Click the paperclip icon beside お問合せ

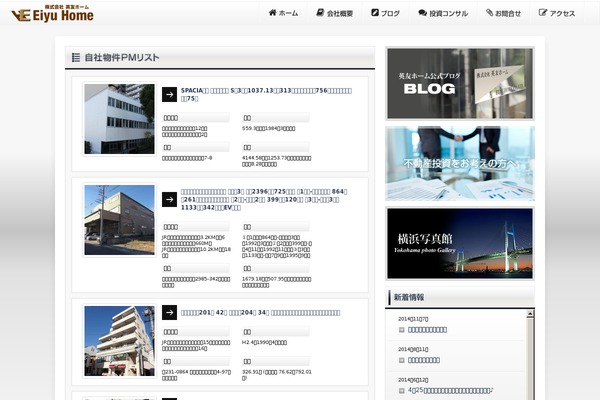[x=489, y=13]
